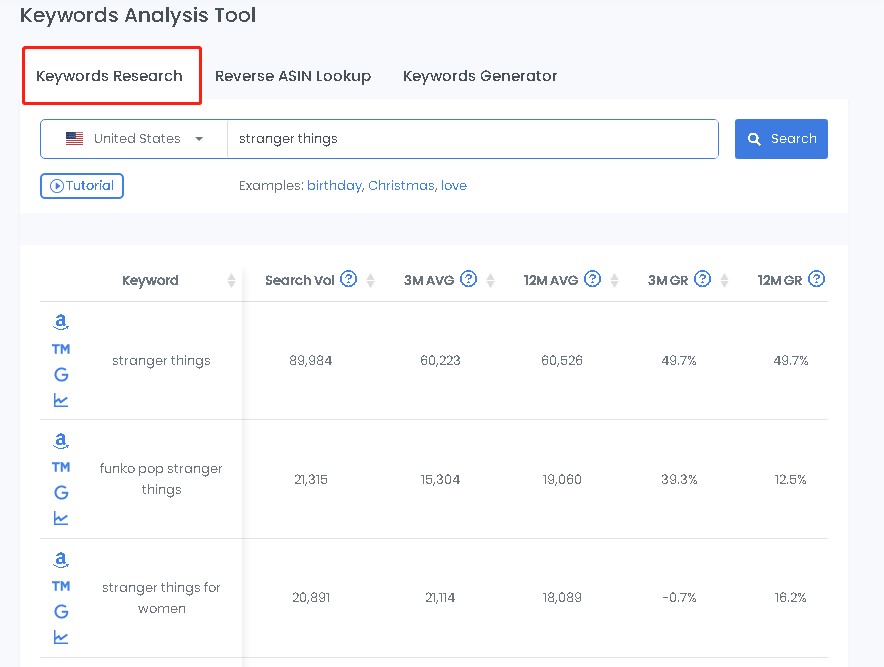Open Google icon for funko pop stranger things
Image resolution: width=884 pixels, height=667 pixels.
click(61, 493)
